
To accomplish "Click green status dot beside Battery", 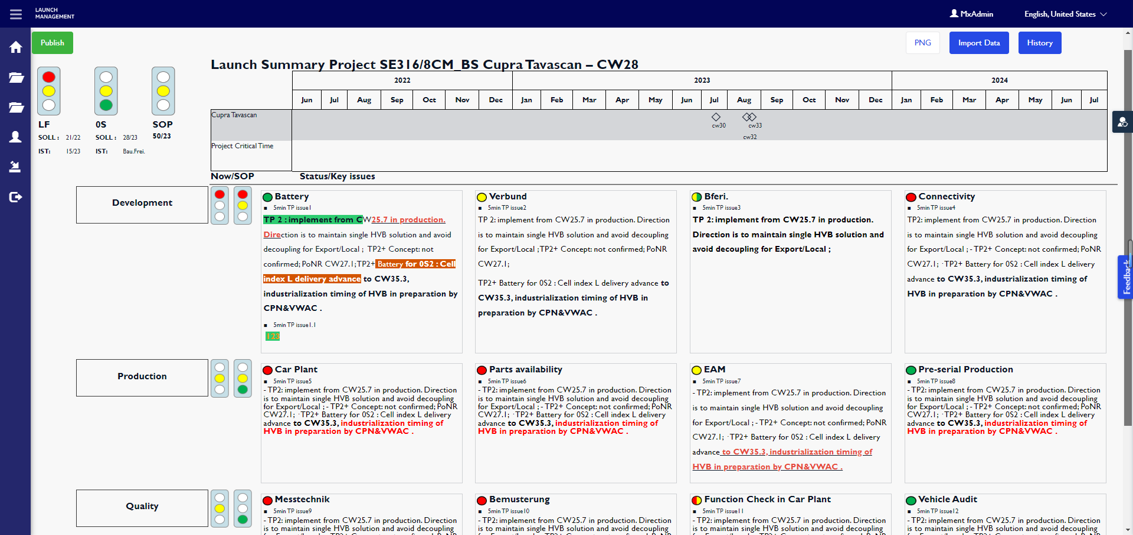I will click(x=267, y=197).
